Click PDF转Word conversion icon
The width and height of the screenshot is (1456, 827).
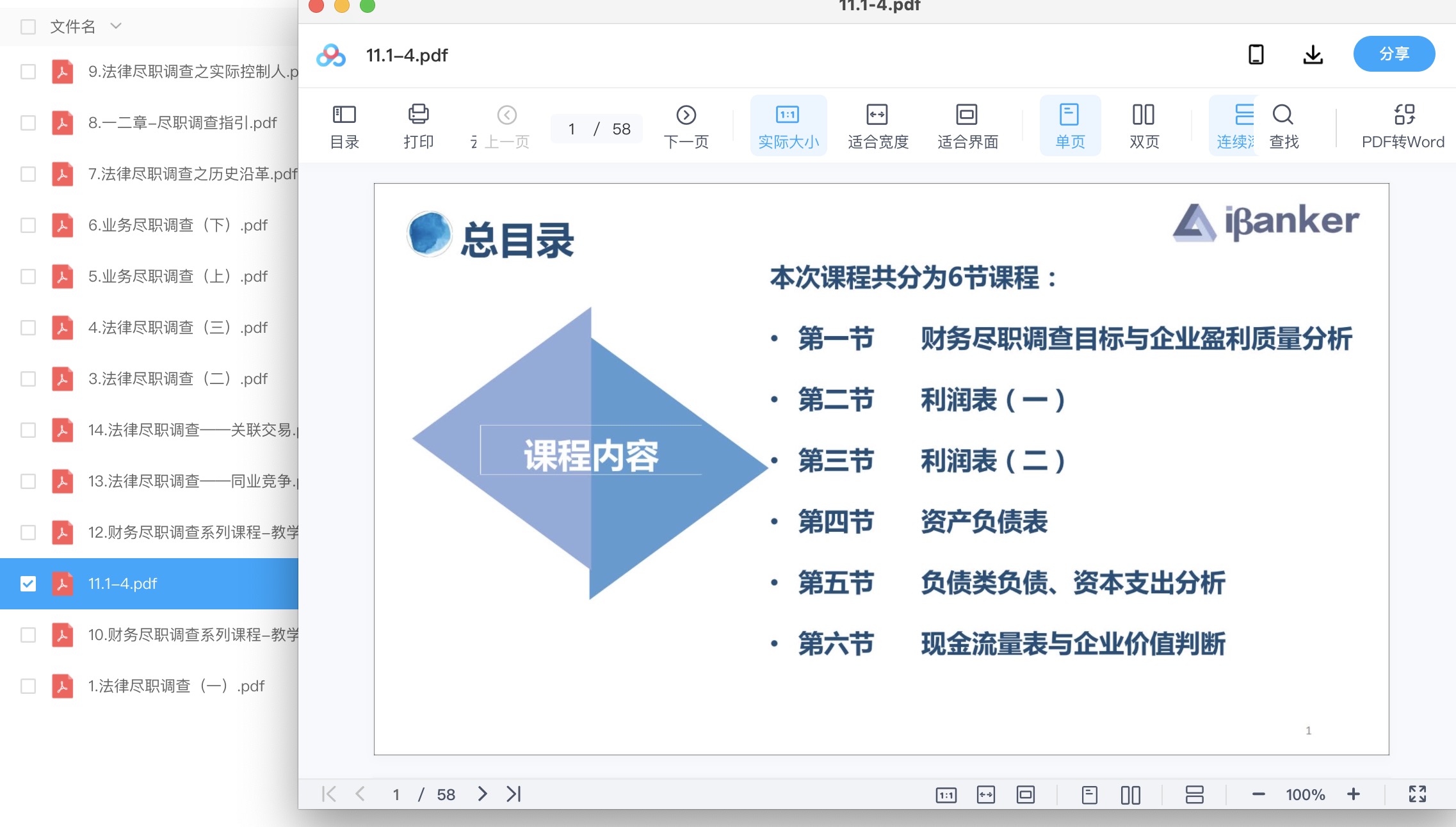click(x=1403, y=126)
